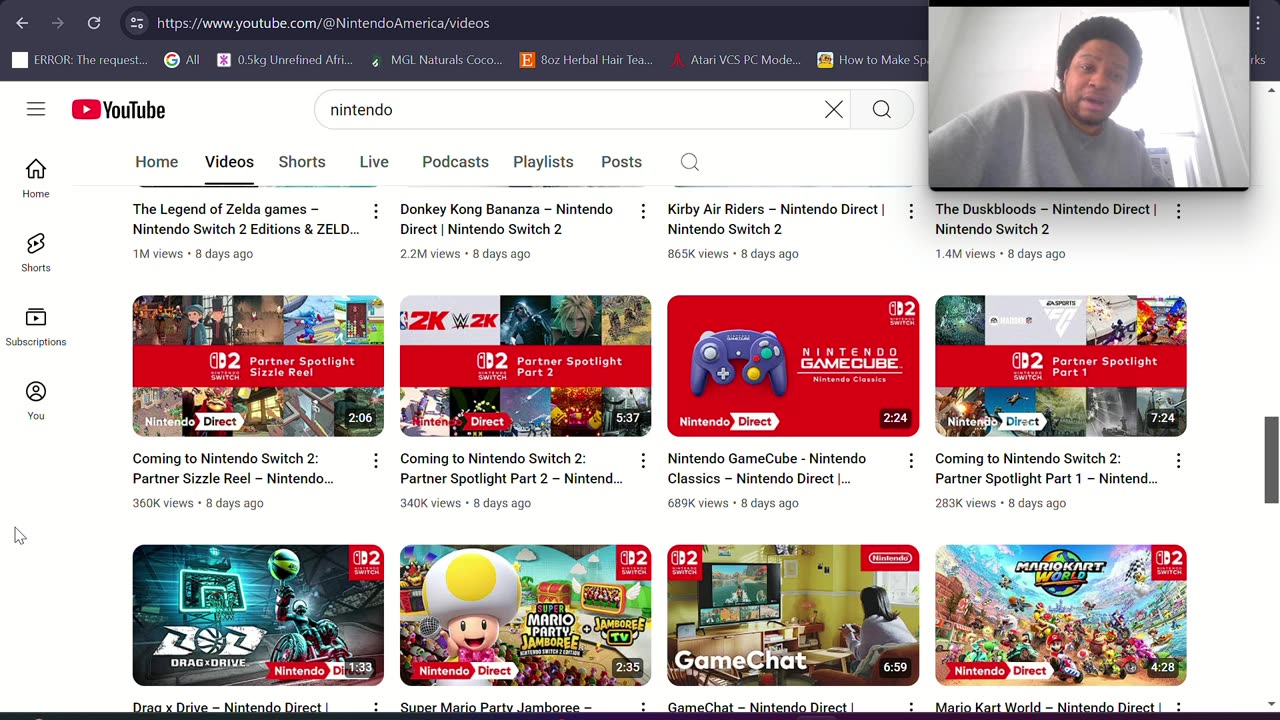Open the Atari VCS PC Mode bookmark
1280x720 pixels.
(736, 60)
